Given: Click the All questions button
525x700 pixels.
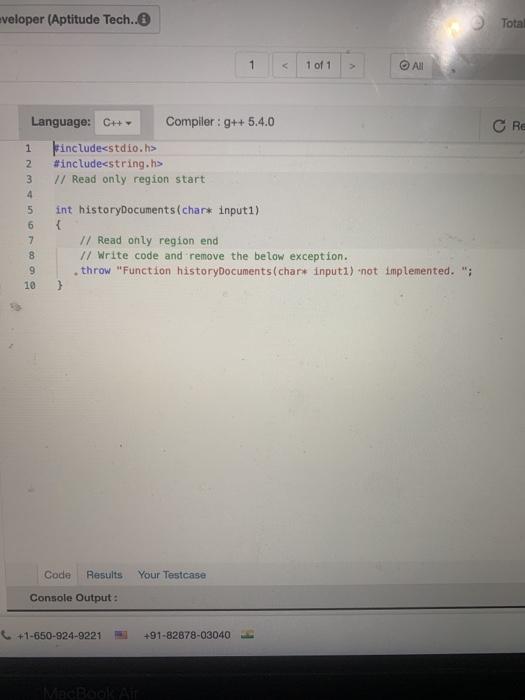Looking at the screenshot, I should tap(411, 66).
